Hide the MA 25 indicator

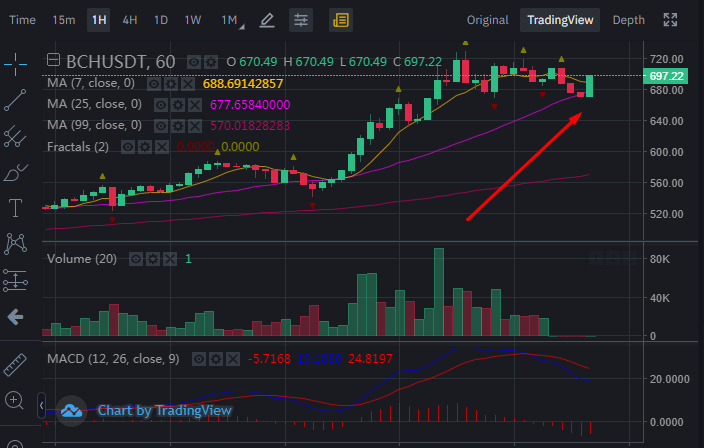161,105
